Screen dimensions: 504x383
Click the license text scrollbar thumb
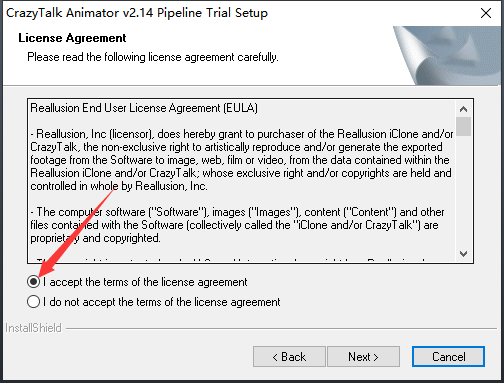pyautogui.click(x=463, y=126)
